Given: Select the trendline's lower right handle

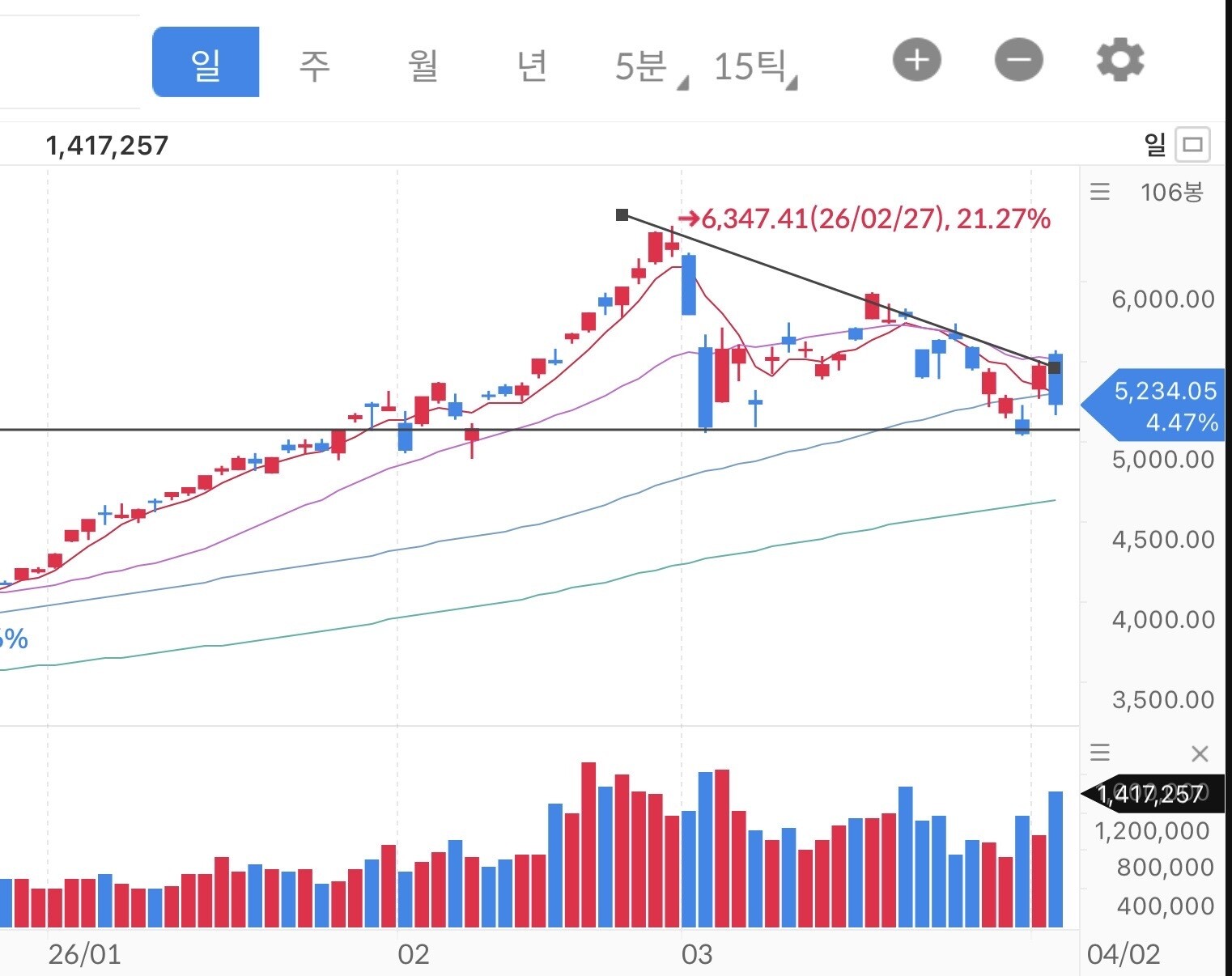Looking at the screenshot, I should [1054, 367].
